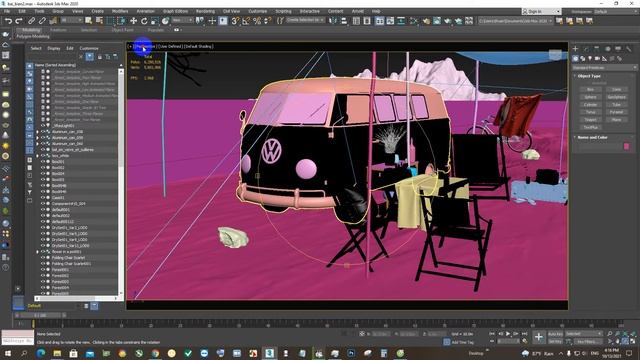Toggle the Angle Snap button
This screenshot has width=640, height=360.
click(x=246, y=21)
